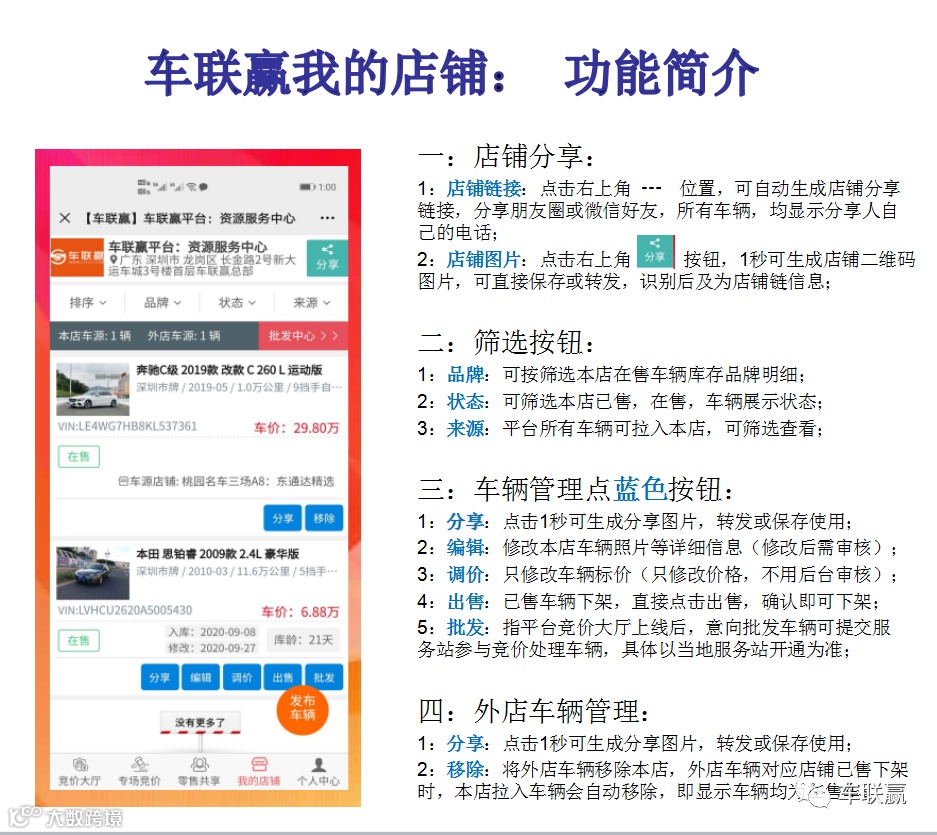Open the 状态 status filter
This screenshot has height=835, width=937.
[237, 302]
